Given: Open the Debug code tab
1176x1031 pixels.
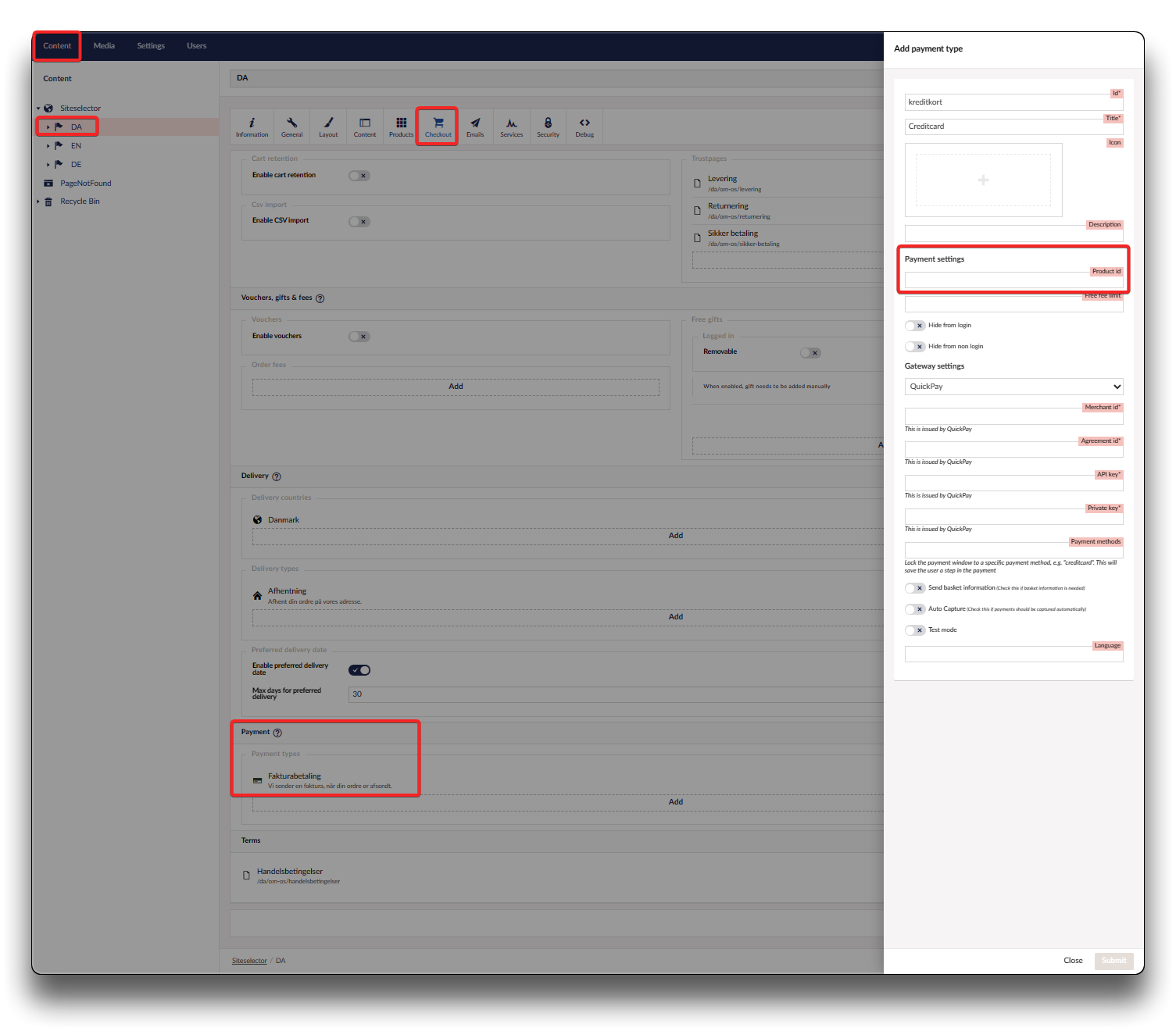Looking at the screenshot, I should point(584,127).
